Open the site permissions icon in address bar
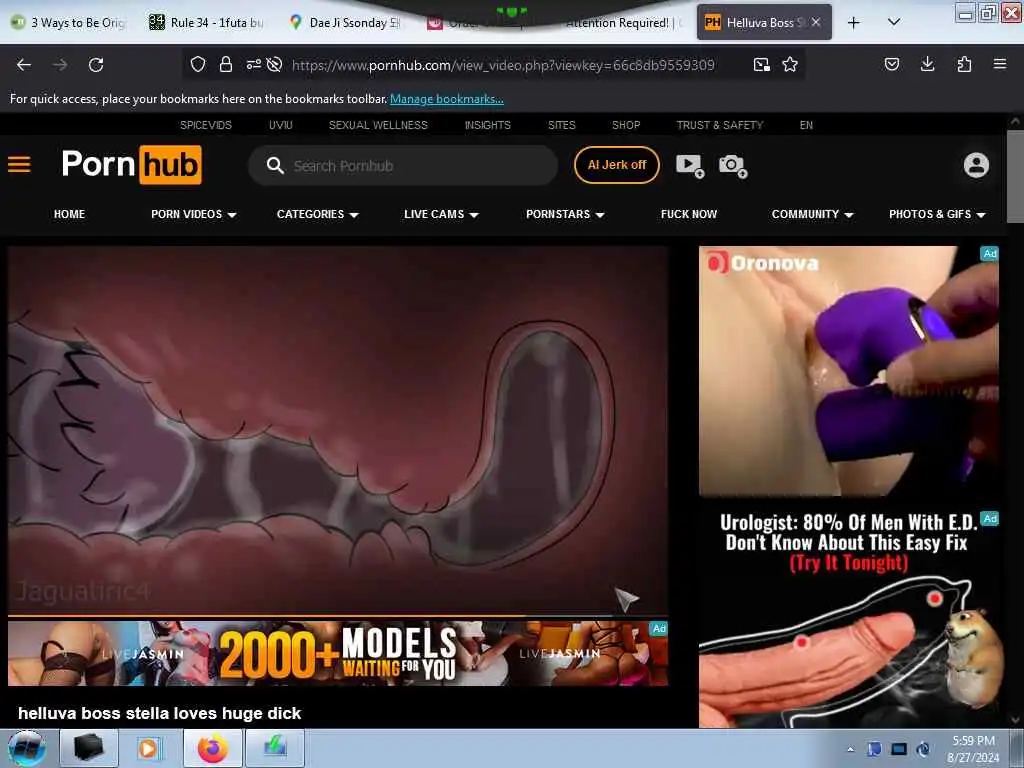The width and height of the screenshot is (1024, 768). pyautogui.click(x=253, y=64)
